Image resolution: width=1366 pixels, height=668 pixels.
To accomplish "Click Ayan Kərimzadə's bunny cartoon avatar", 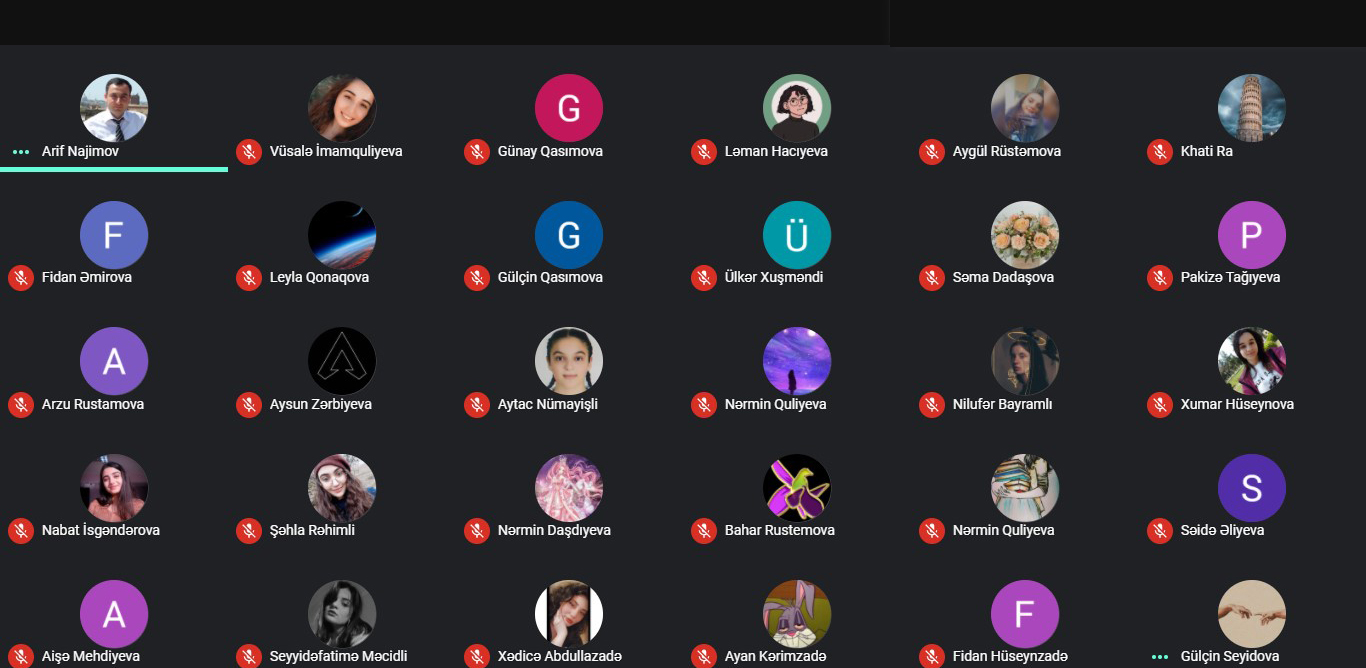I will [x=797, y=614].
